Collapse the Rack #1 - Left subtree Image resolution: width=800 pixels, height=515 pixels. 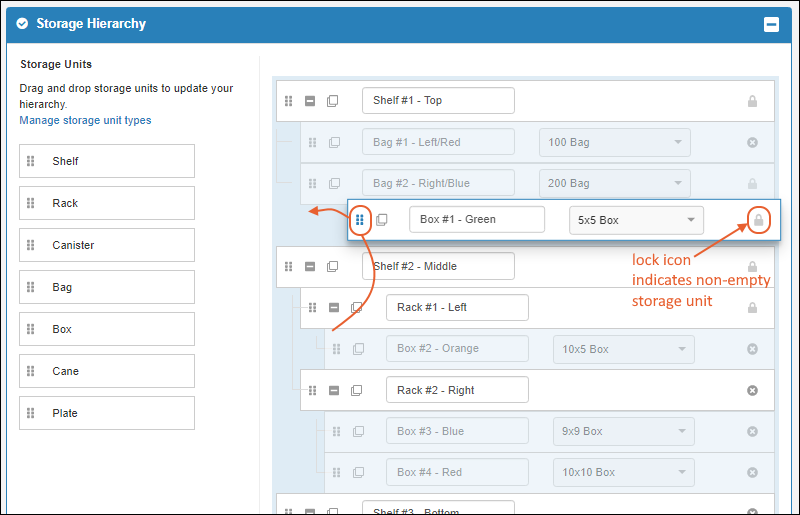pyautogui.click(x=334, y=308)
